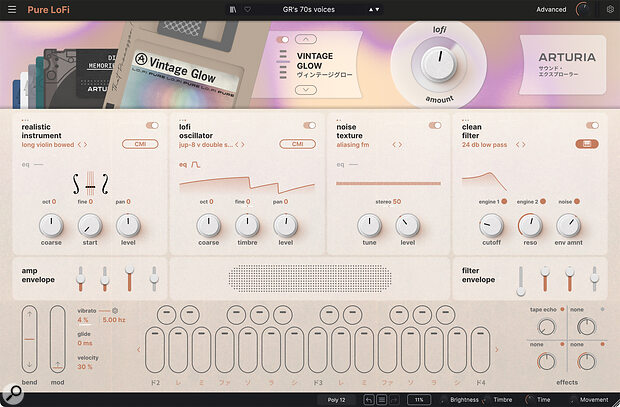The width and height of the screenshot is (620, 407).
Task: Click the clean filter reso knob
Action: pyautogui.click(x=530, y=225)
